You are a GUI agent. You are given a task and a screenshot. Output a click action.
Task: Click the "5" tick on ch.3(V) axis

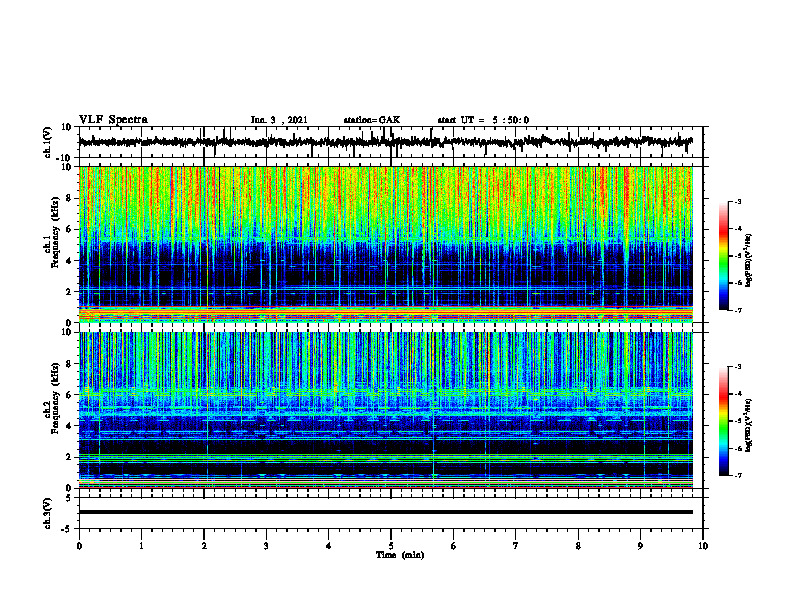(70, 497)
